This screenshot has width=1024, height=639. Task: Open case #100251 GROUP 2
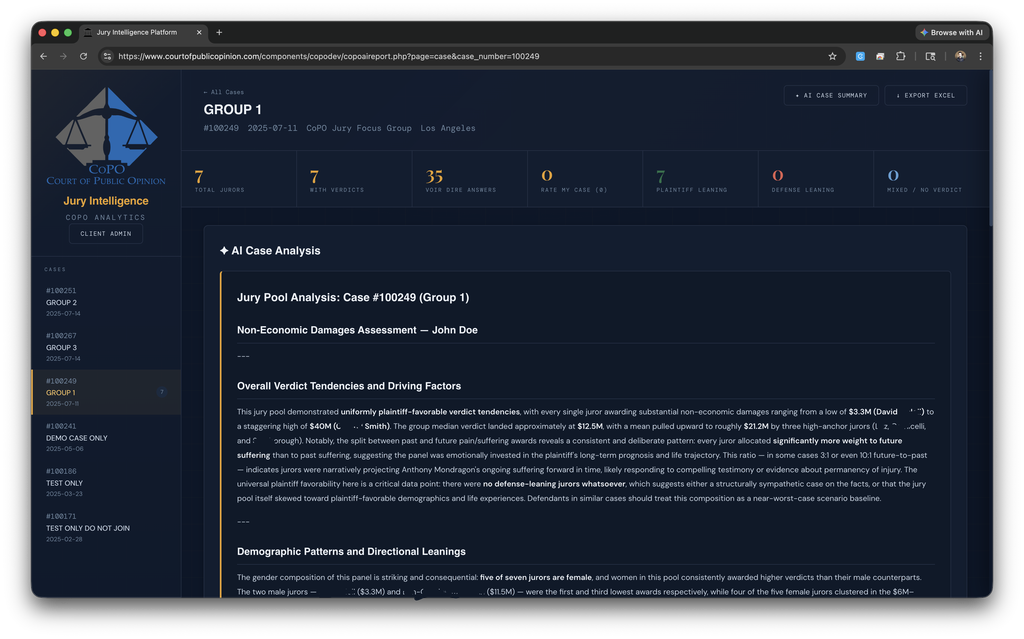point(106,302)
